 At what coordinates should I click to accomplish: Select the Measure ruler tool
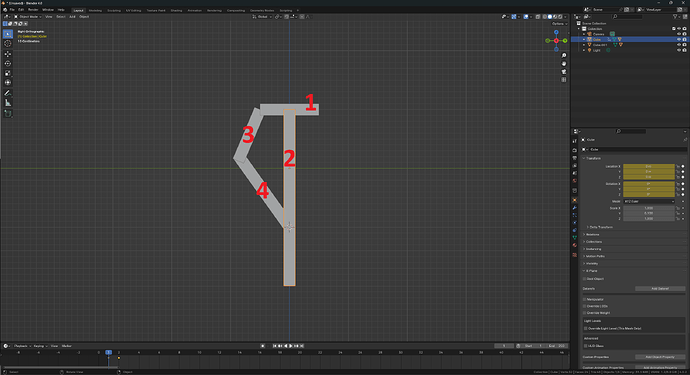[x=7, y=103]
